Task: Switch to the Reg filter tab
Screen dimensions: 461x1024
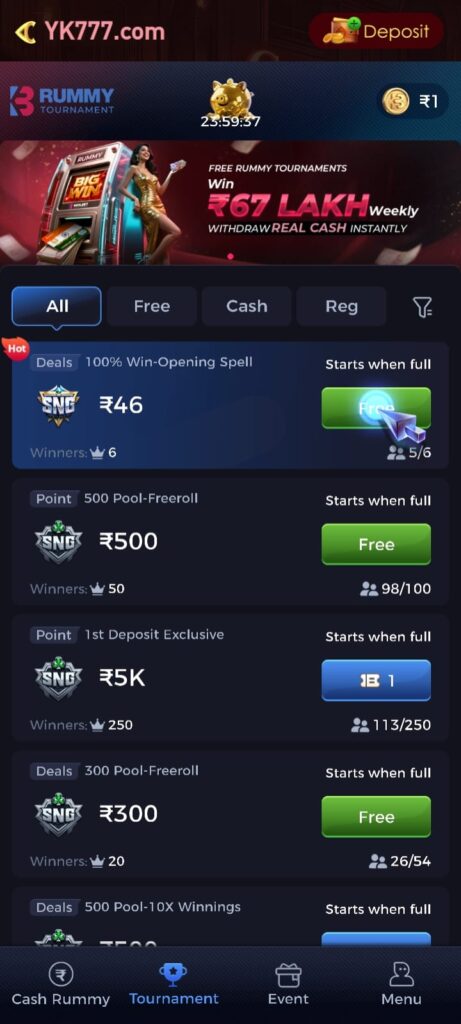Action: (342, 306)
